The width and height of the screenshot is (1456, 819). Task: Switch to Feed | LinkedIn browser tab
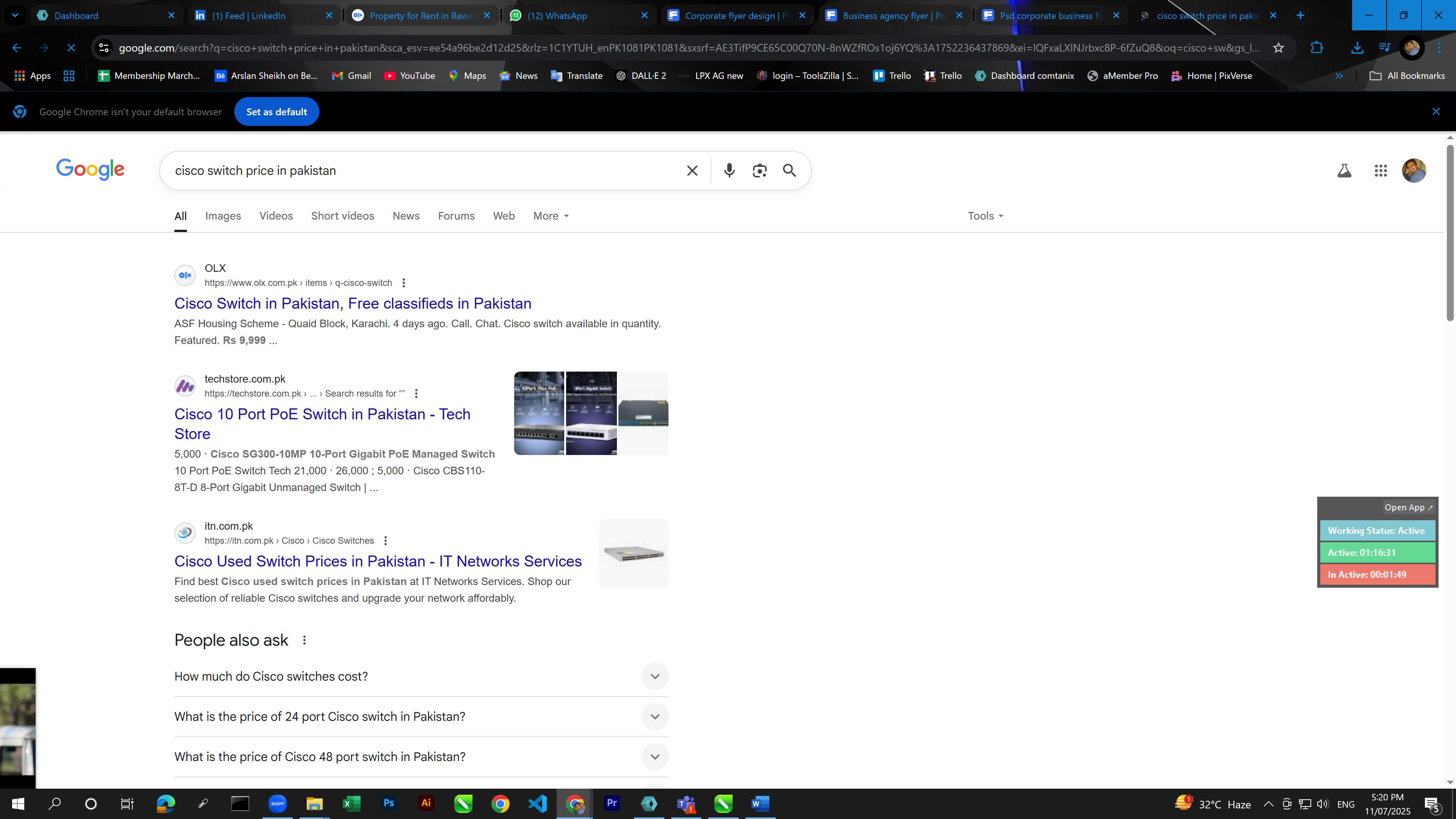click(x=264, y=15)
